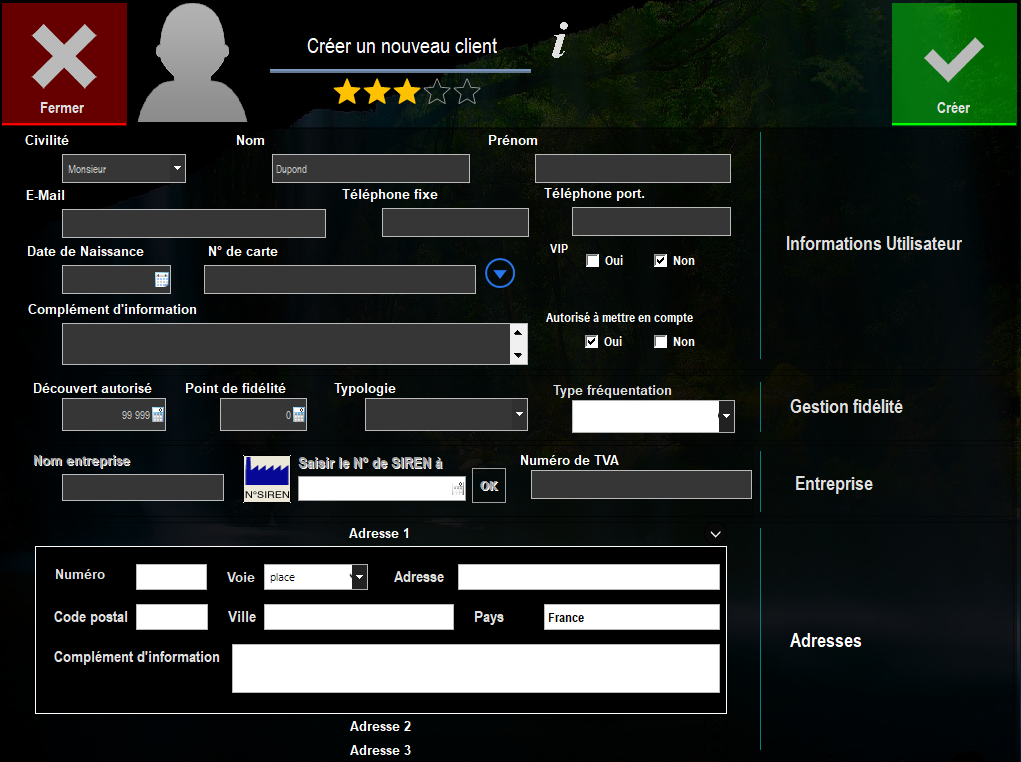Open the Point de fidélité calculator icon
Screen dimensions: 1021x762
click(x=299, y=415)
